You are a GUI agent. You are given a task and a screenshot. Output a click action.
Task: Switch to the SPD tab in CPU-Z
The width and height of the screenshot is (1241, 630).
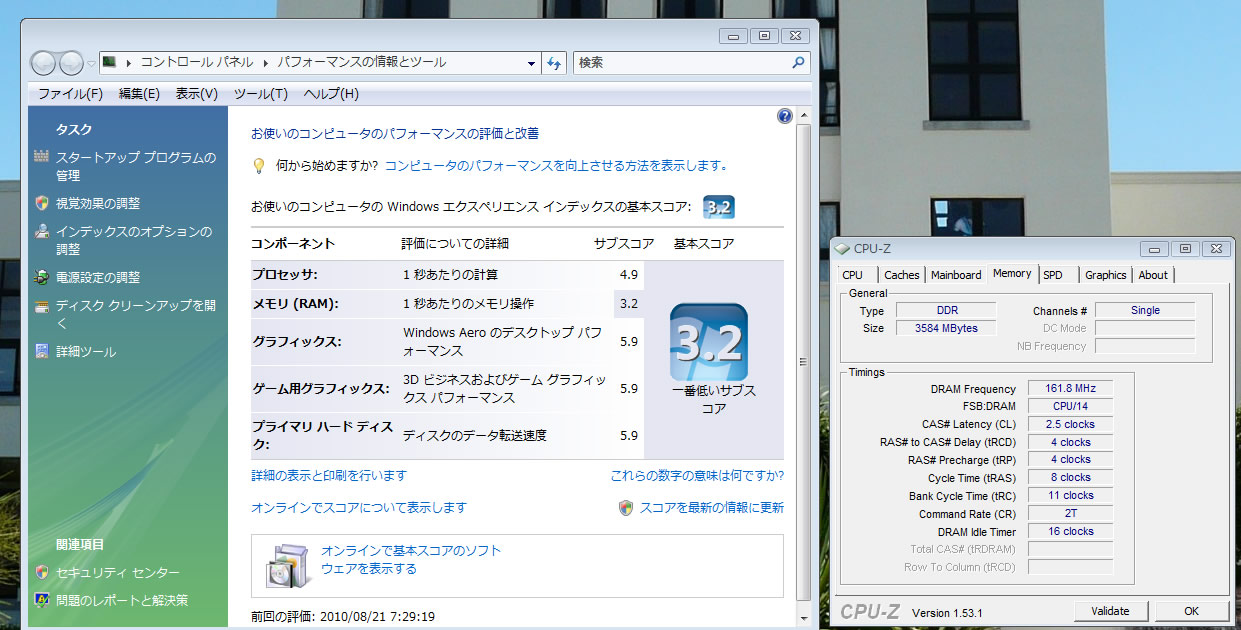coord(1057,275)
